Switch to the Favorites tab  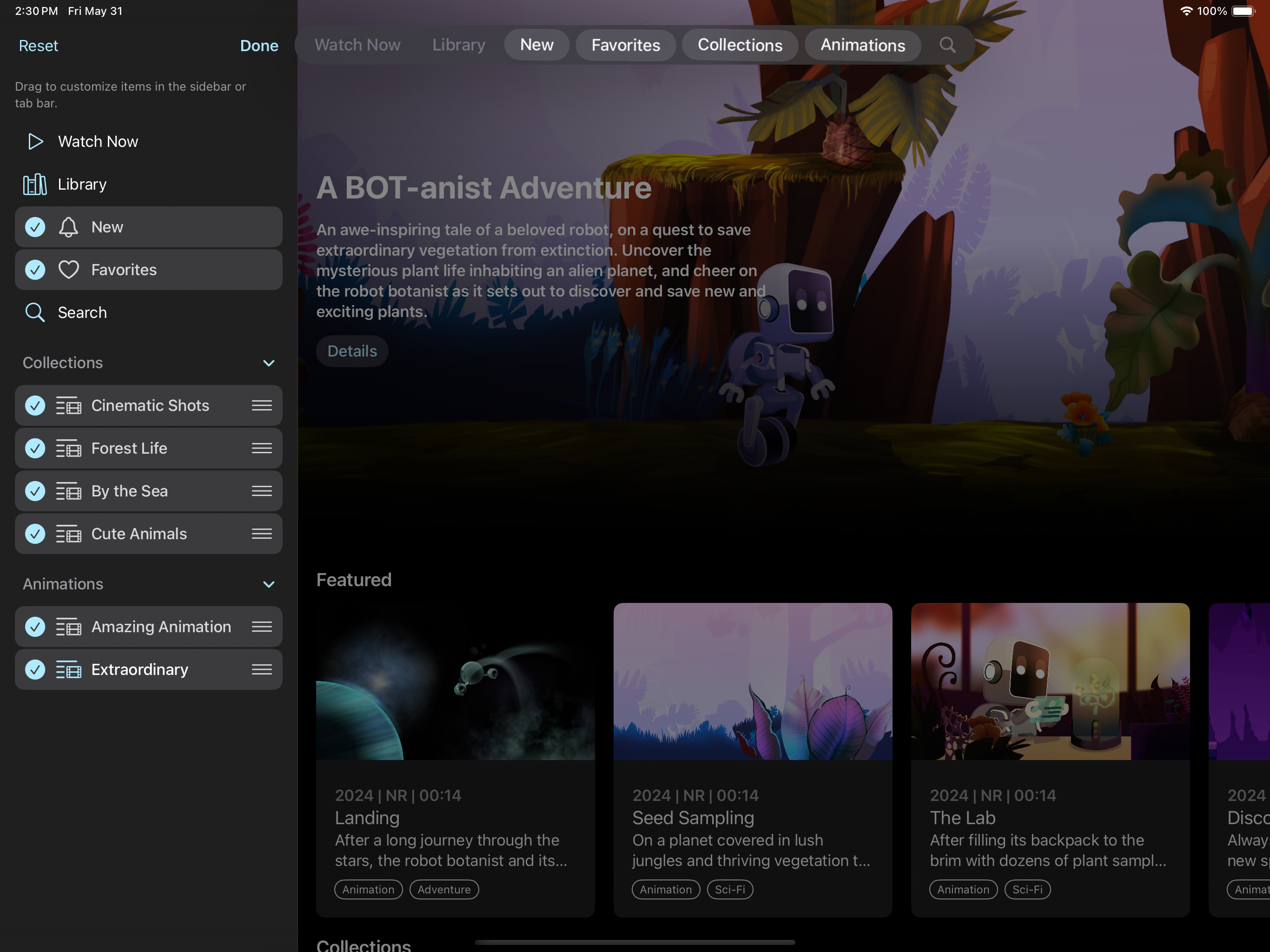[625, 45]
